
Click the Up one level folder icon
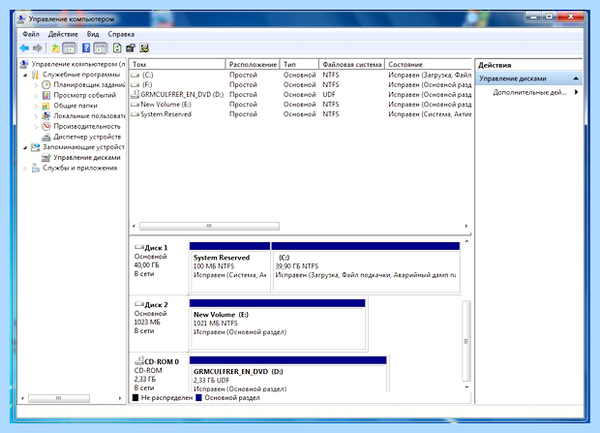[x=55, y=48]
